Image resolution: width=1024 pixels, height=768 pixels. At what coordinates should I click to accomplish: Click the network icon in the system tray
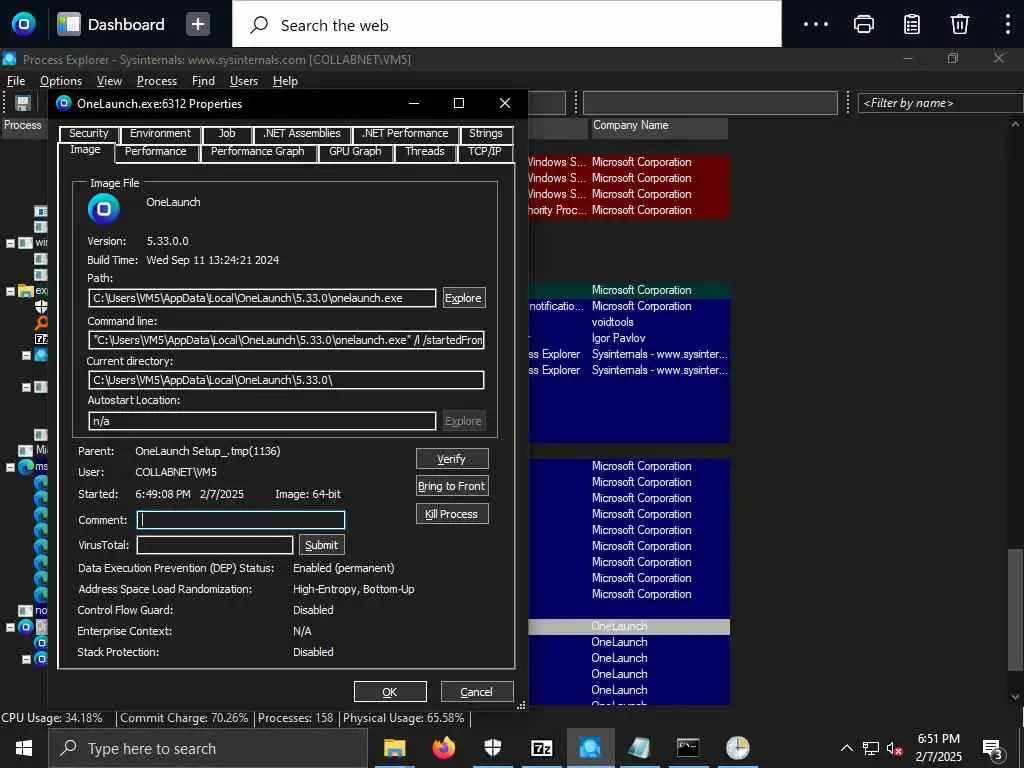pyautogui.click(x=871, y=749)
